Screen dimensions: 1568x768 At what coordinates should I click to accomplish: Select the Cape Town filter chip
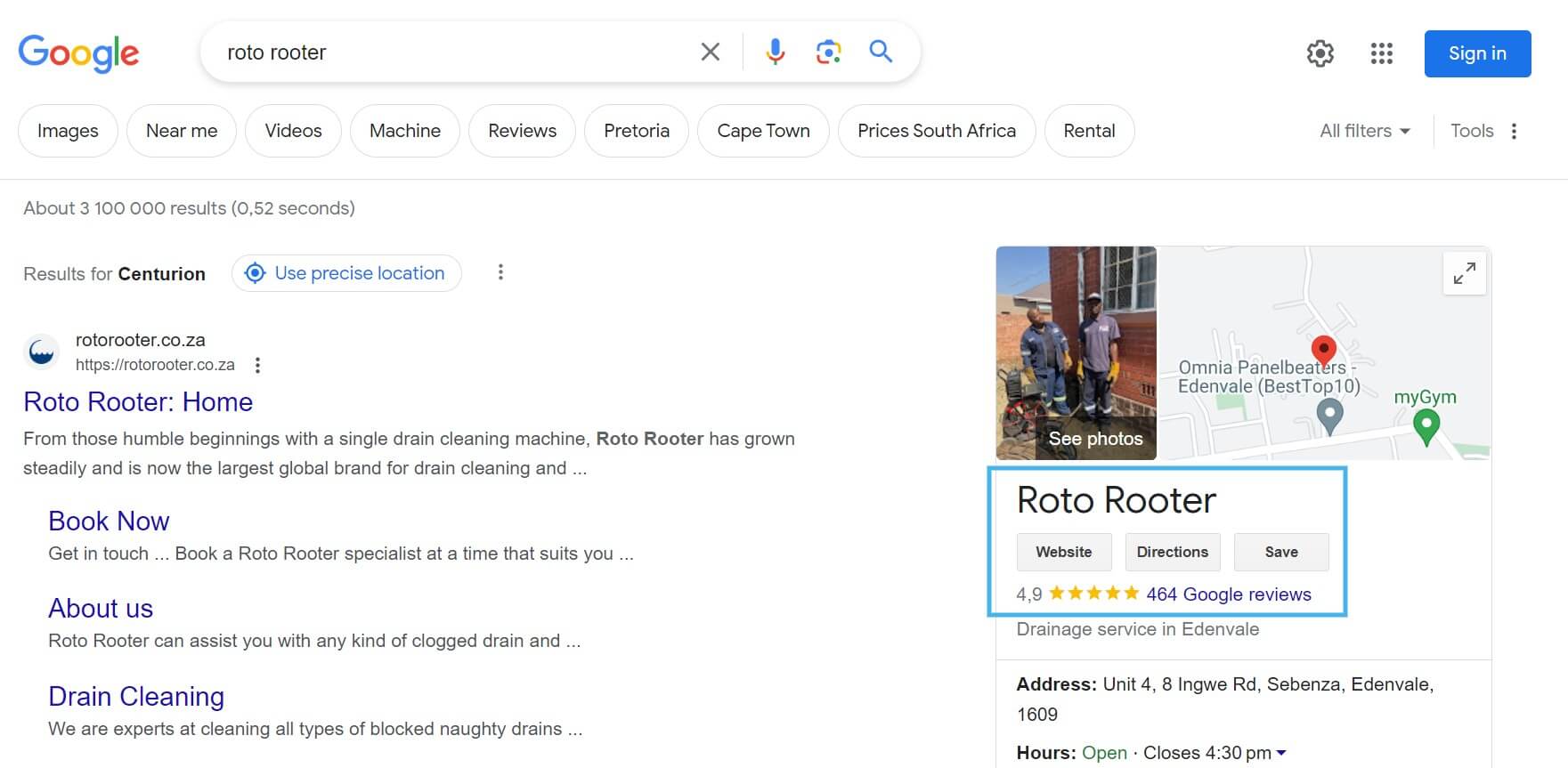click(763, 131)
